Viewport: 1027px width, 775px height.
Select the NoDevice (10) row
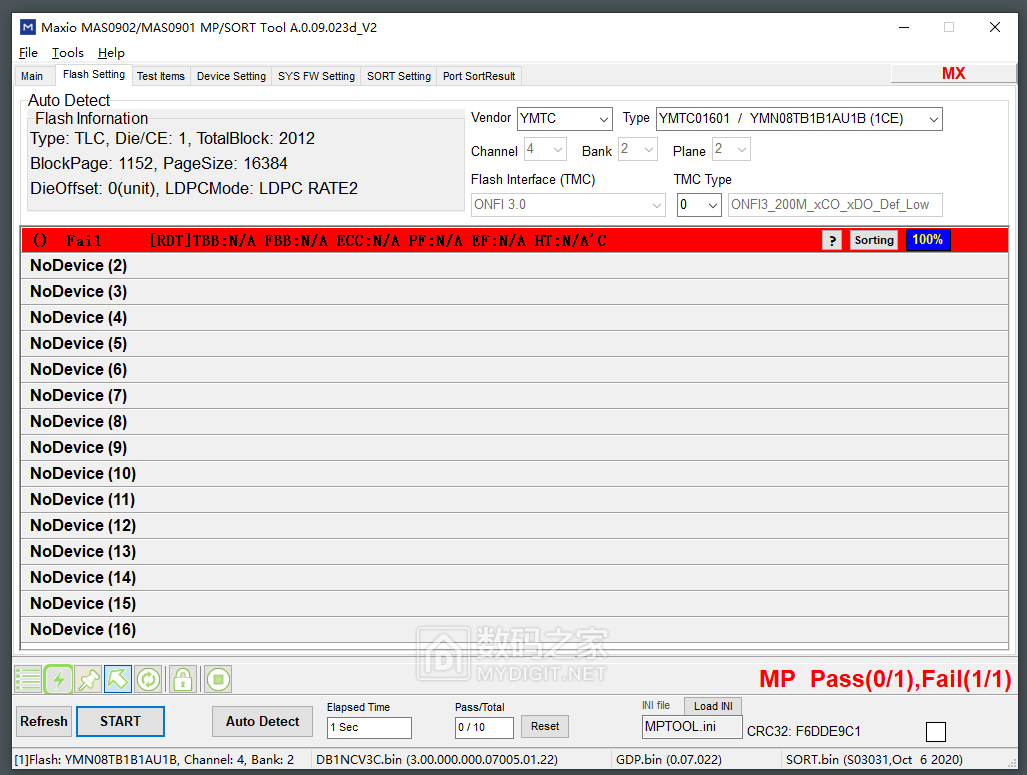coord(515,474)
